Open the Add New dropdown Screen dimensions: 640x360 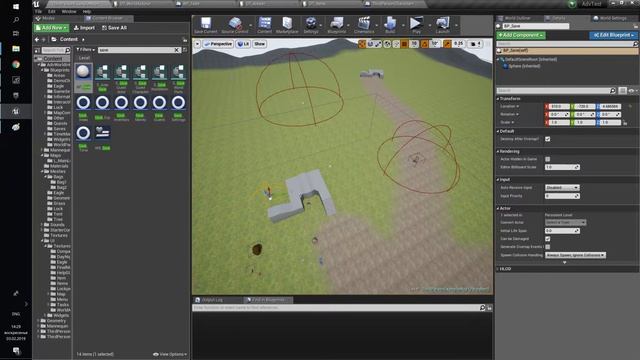pos(51,28)
